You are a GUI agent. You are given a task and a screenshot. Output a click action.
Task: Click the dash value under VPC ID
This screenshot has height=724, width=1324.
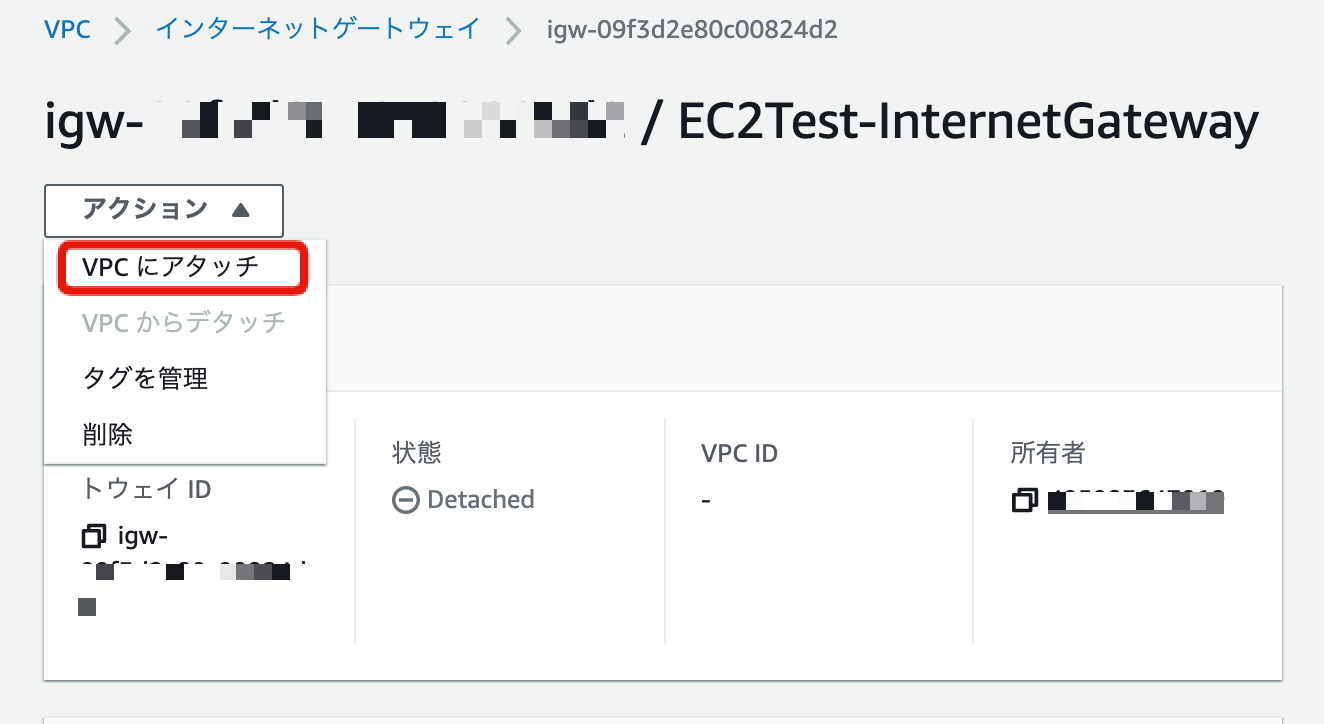(x=706, y=500)
